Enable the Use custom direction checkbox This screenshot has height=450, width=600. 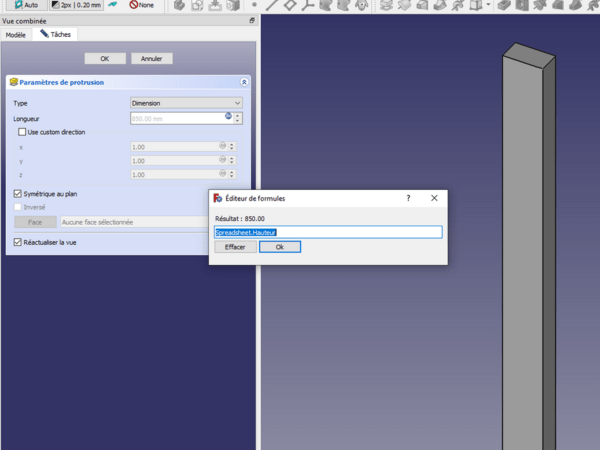coord(23,132)
